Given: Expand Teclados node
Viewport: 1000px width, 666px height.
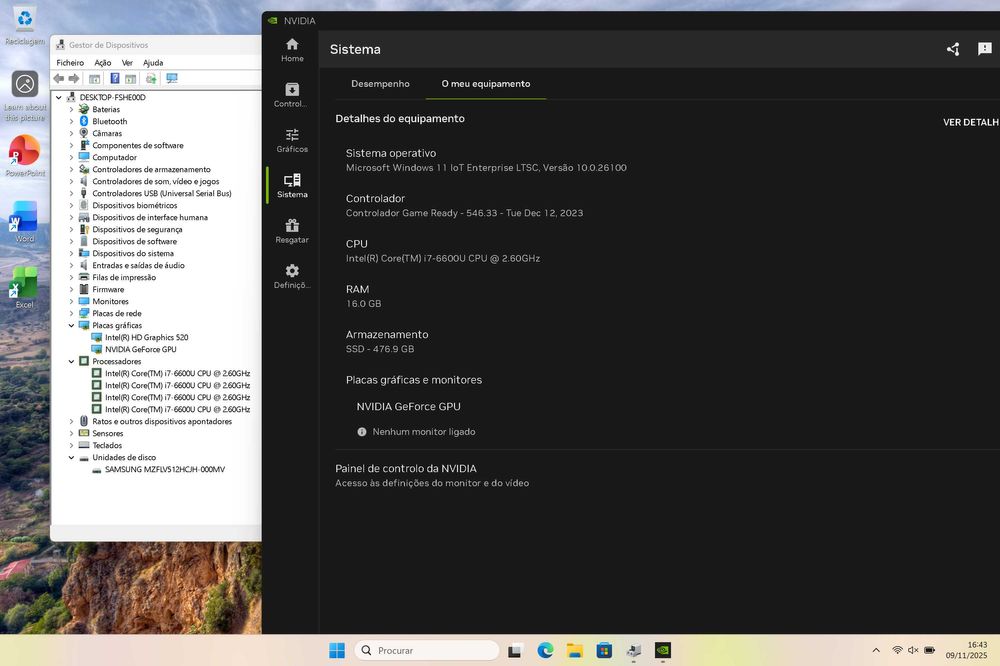Looking at the screenshot, I should [71, 445].
